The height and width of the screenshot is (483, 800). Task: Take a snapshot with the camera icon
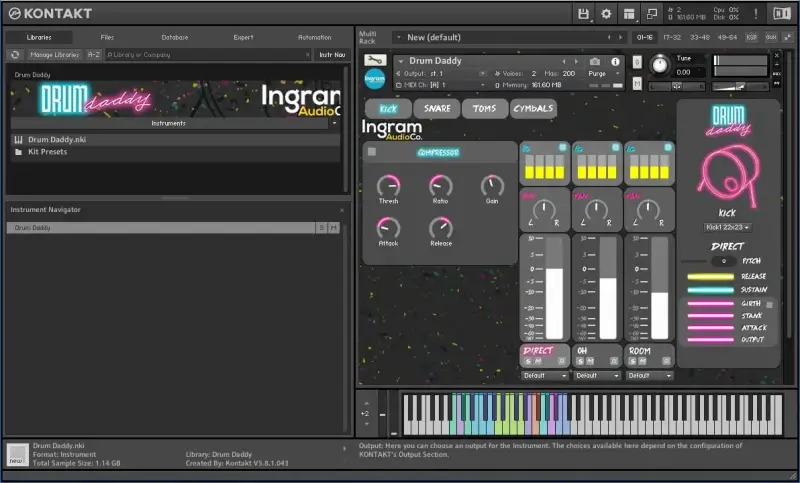tap(595, 61)
